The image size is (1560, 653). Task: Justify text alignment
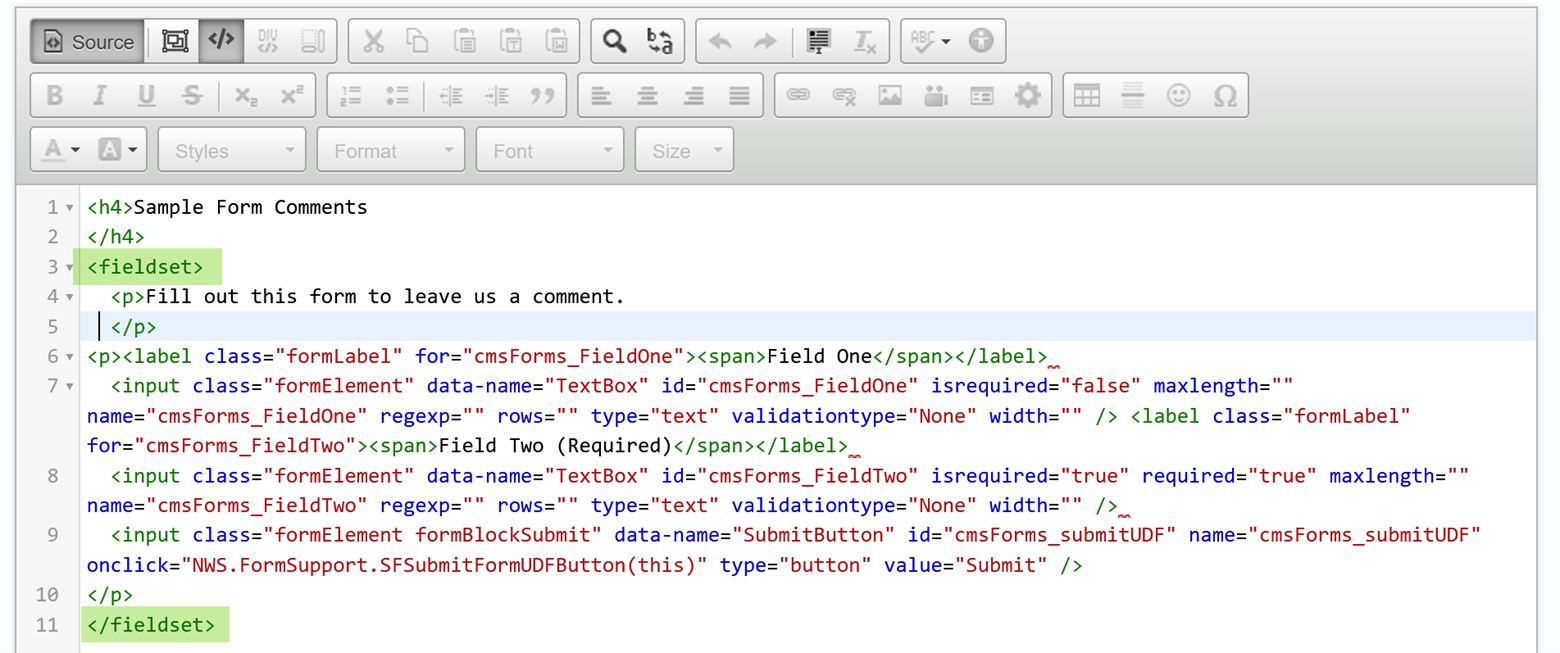[x=739, y=96]
